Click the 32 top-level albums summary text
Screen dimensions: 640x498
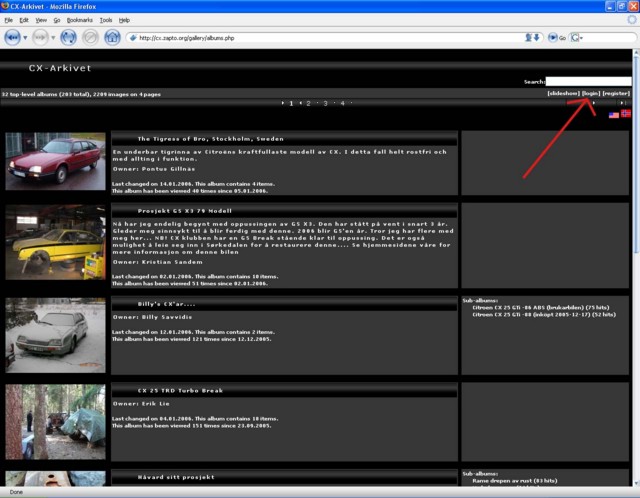[81, 94]
